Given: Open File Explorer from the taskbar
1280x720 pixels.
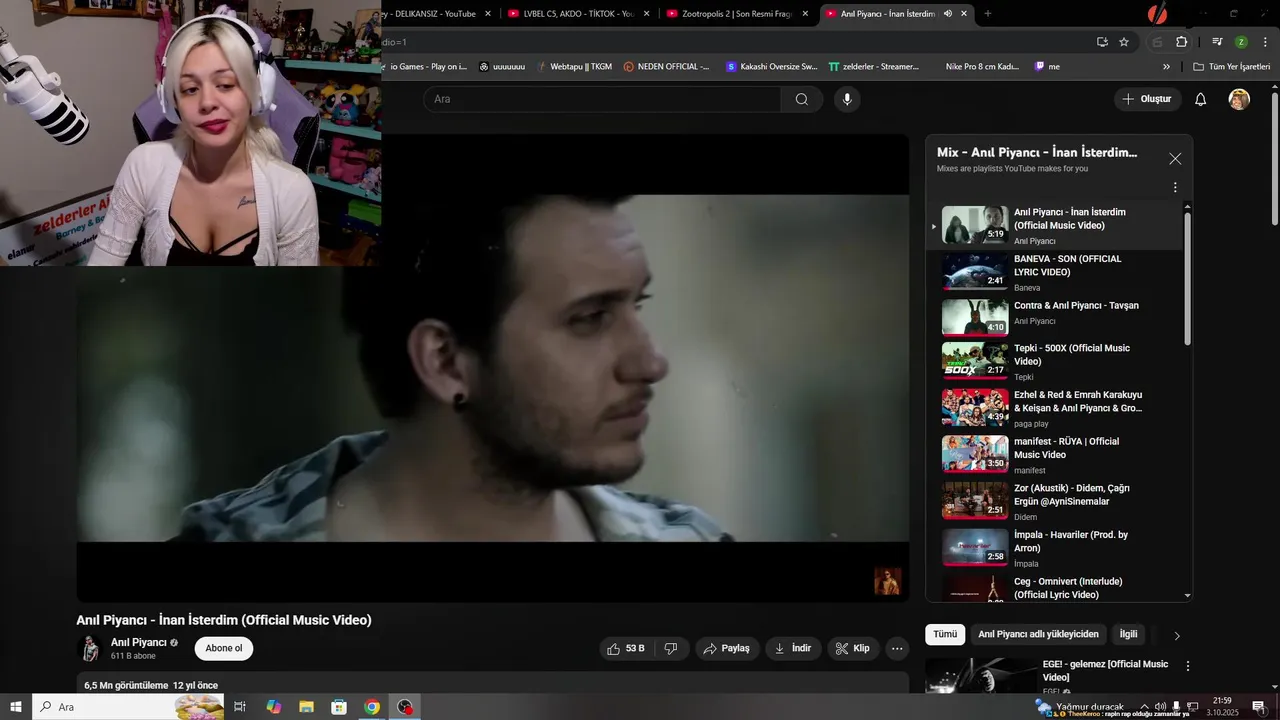Looking at the screenshot, I should (306, 707).
